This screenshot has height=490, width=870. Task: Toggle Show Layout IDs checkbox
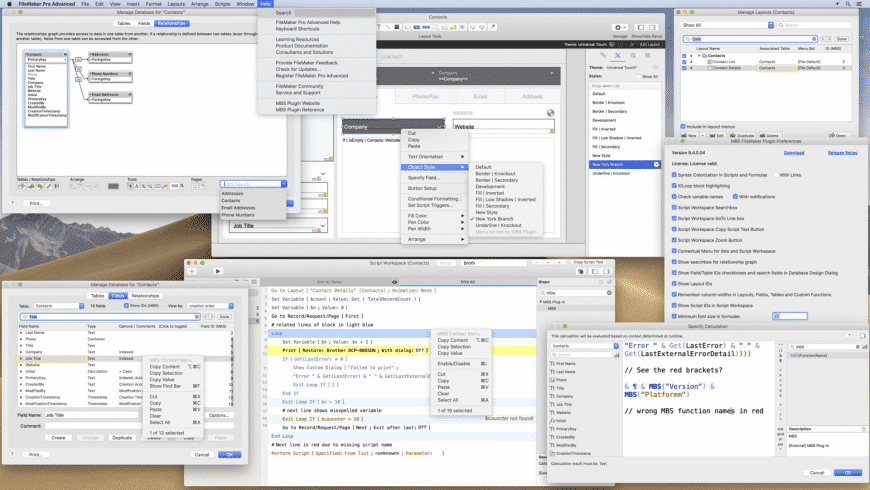coord(674,284)
